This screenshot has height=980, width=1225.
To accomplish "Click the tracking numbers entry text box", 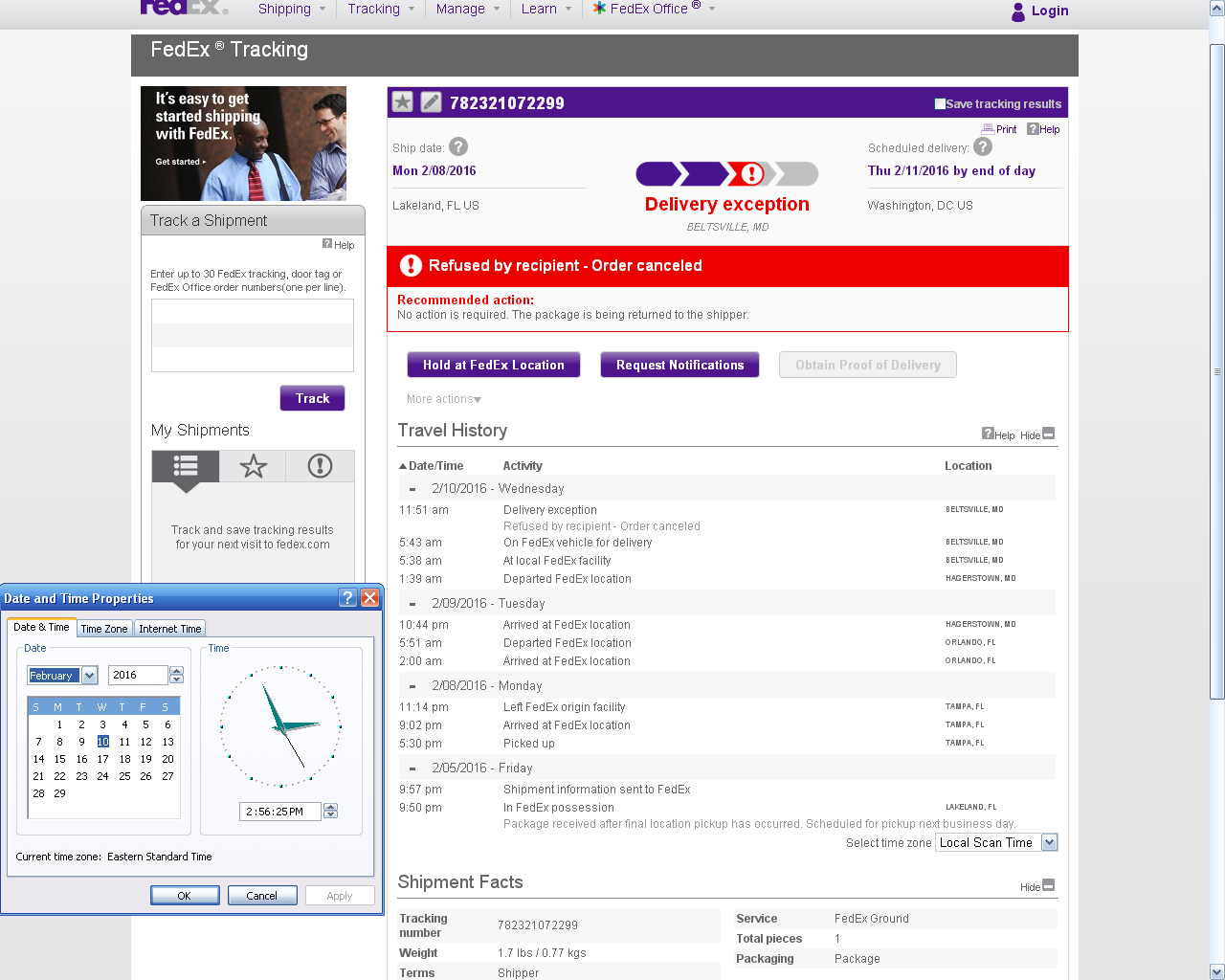I will coord(253,335).
